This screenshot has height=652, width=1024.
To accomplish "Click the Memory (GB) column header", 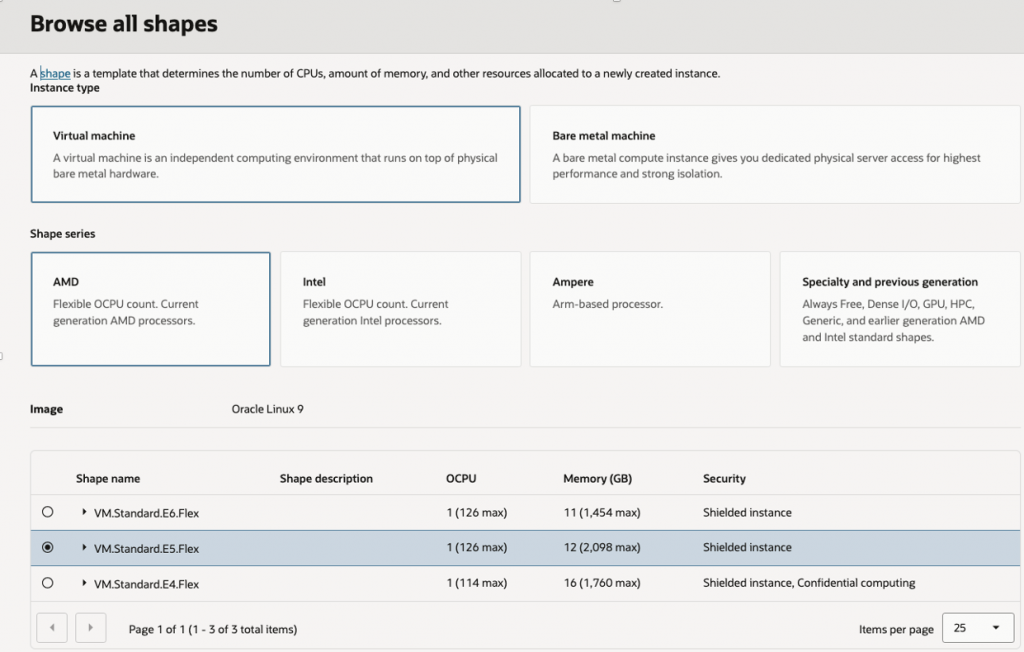I will point(598,479).
